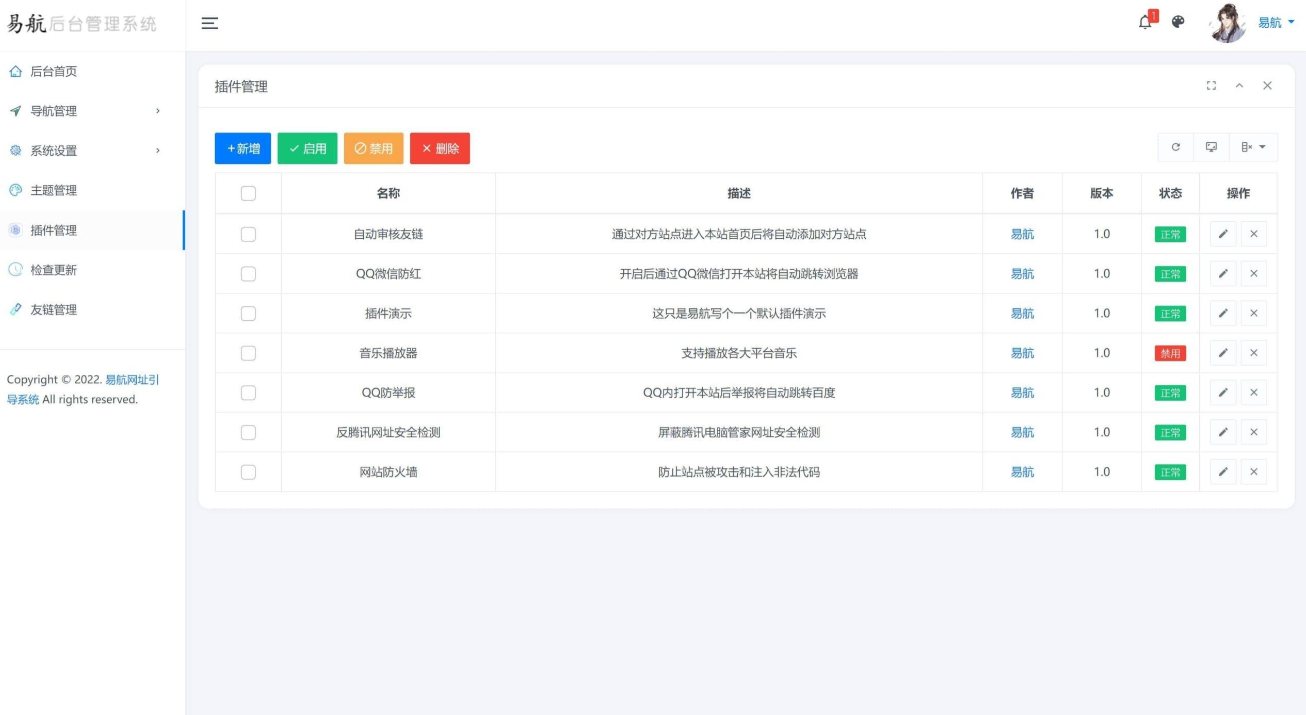Delete the QQ微信防红 plugin
This screenshot has height=715, width=1306.
1254,274
